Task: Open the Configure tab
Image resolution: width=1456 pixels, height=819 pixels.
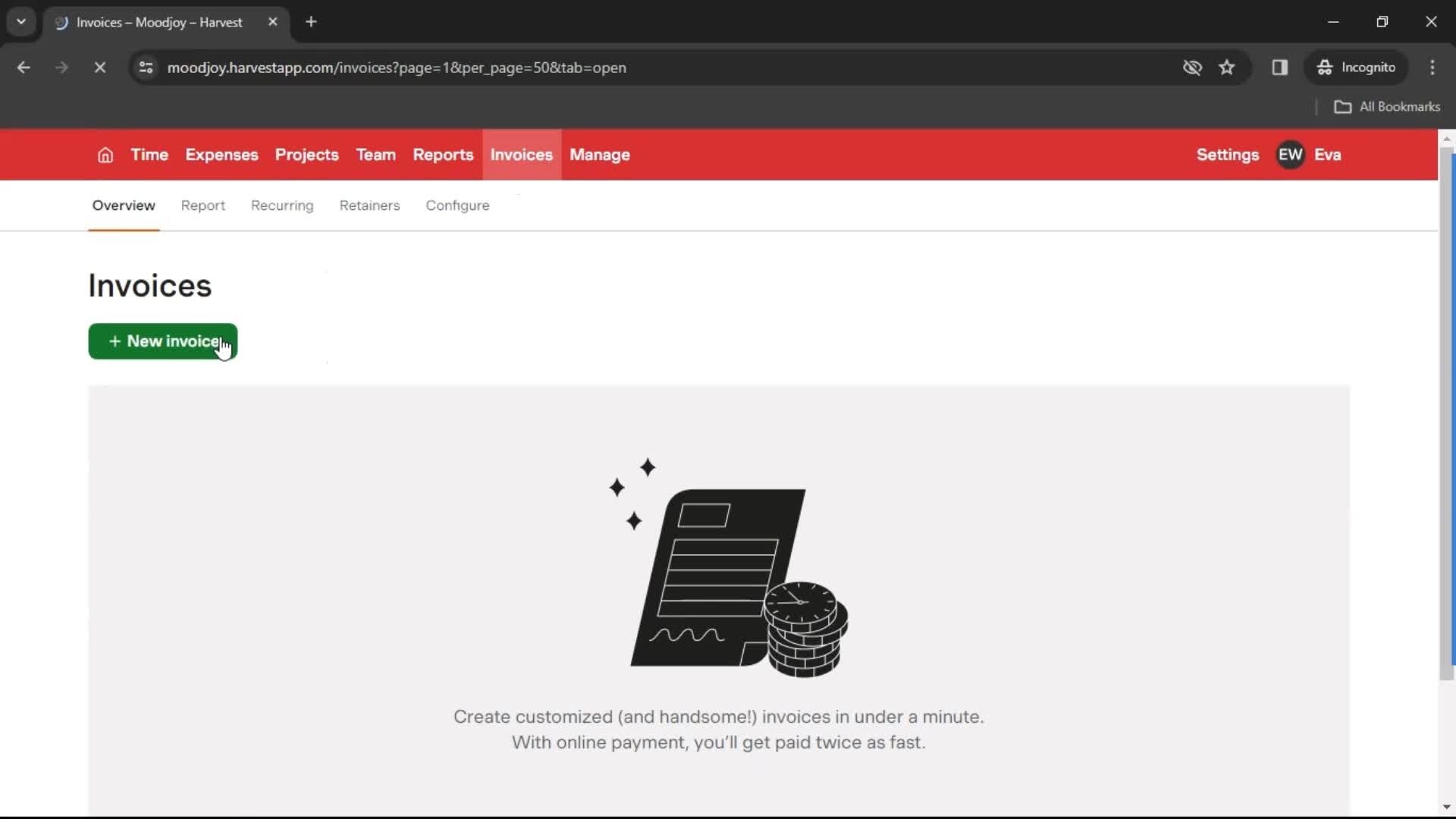Action: tap(457, 205)
